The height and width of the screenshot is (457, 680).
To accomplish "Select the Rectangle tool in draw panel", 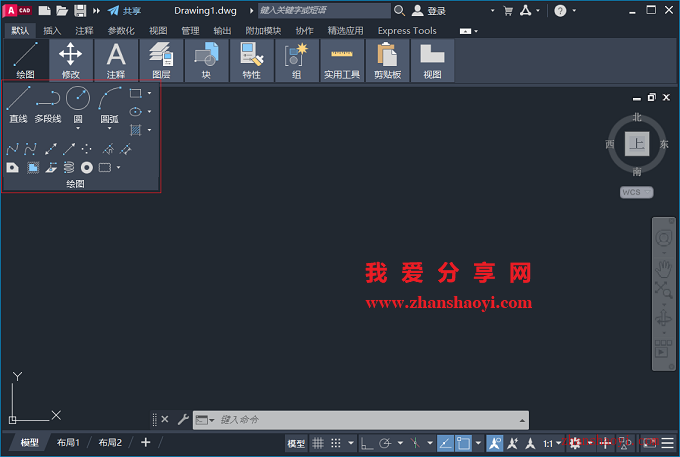I will [x=136, y=93].
